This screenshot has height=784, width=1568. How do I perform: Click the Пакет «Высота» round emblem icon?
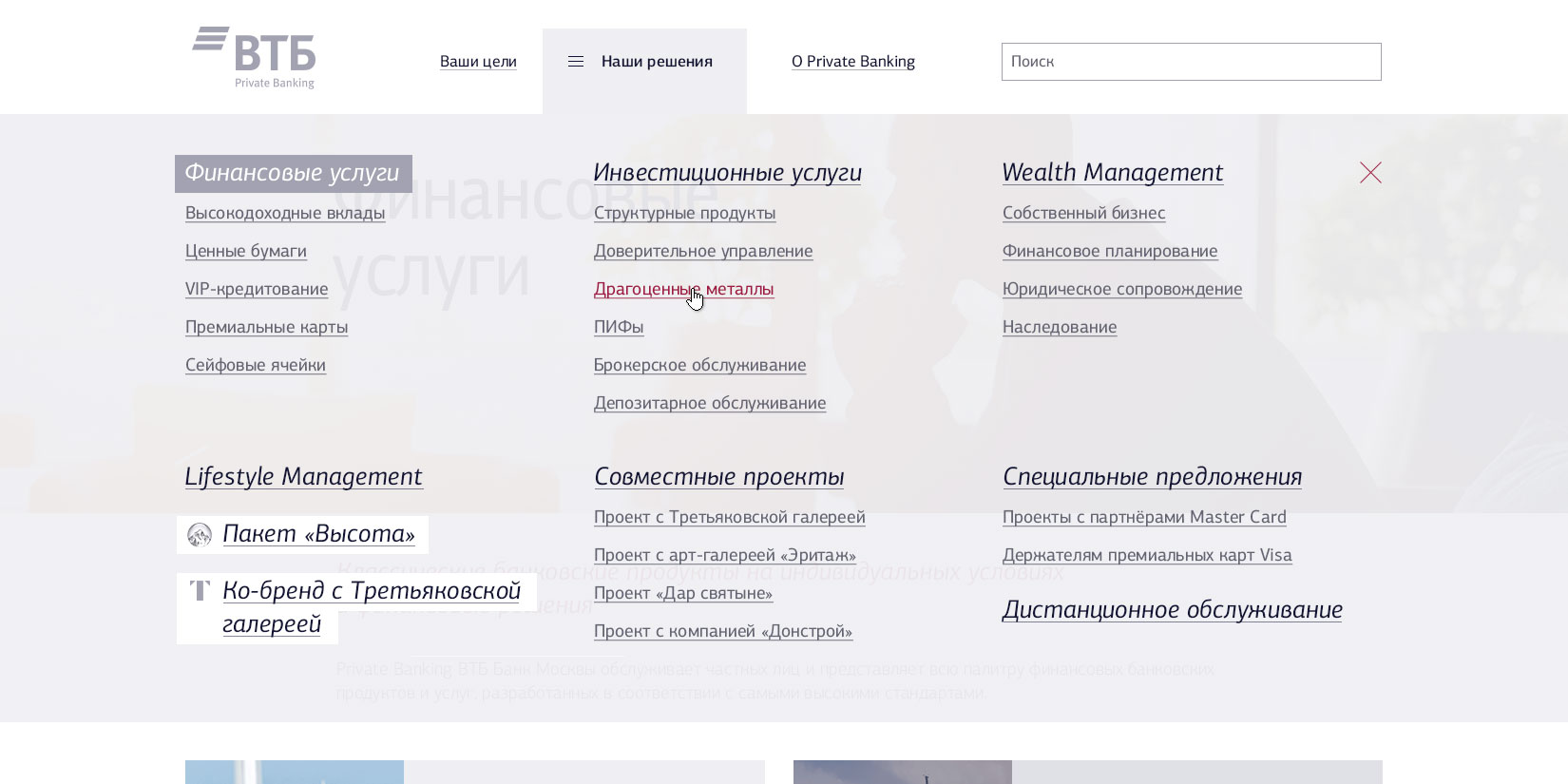tap(200, 535)
